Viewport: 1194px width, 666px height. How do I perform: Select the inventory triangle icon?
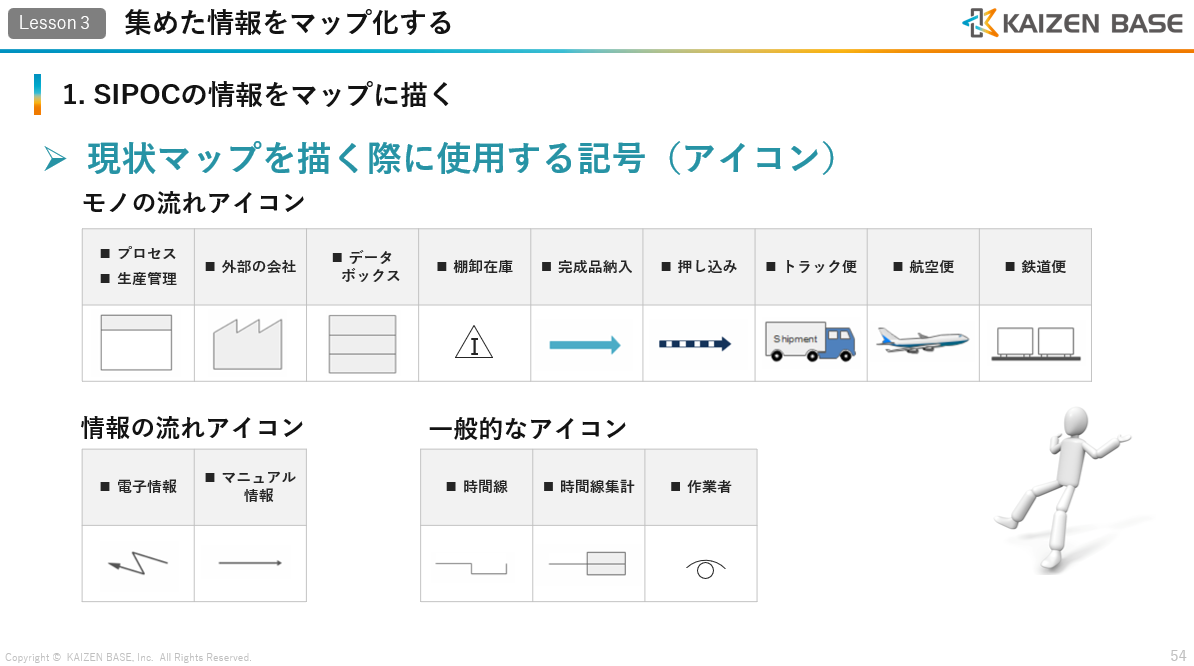[473, 344]
